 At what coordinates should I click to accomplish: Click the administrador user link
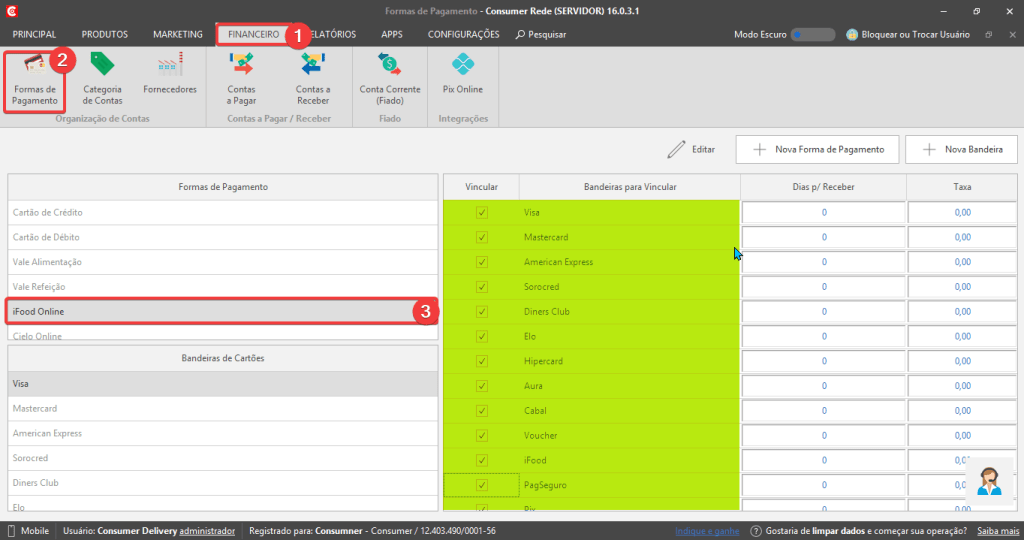click(207, 531)
